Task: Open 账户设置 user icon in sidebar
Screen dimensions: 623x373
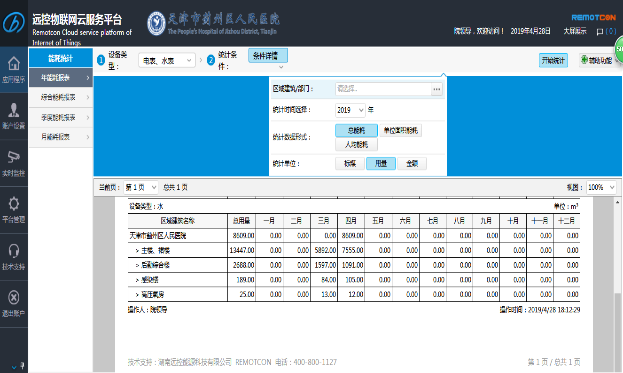Action: (14, 110)
